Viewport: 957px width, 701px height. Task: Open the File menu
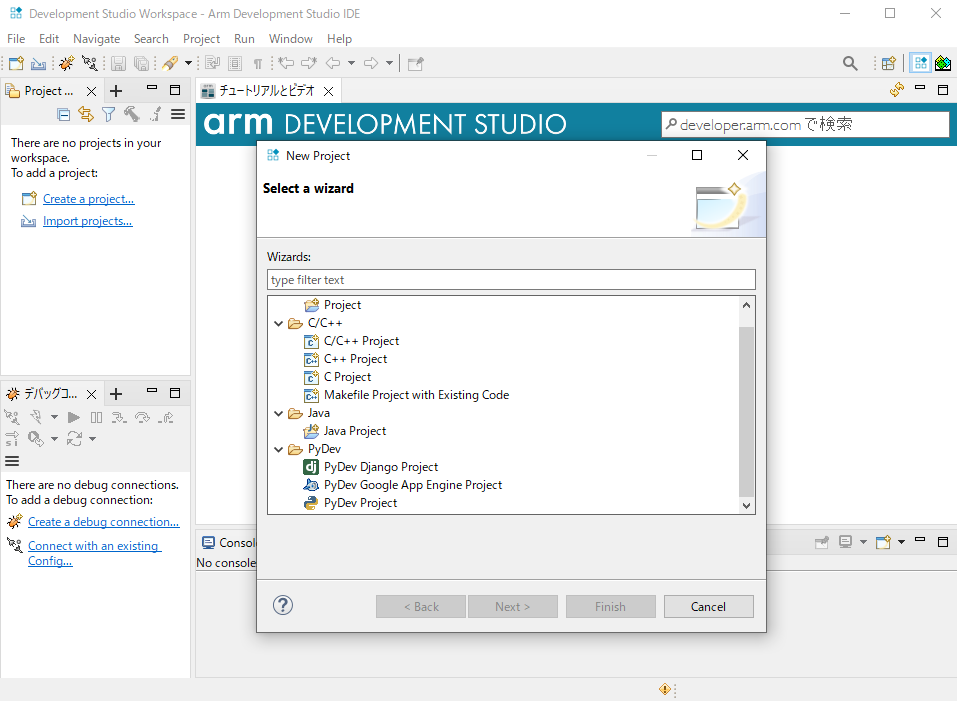tap(16, 38)
